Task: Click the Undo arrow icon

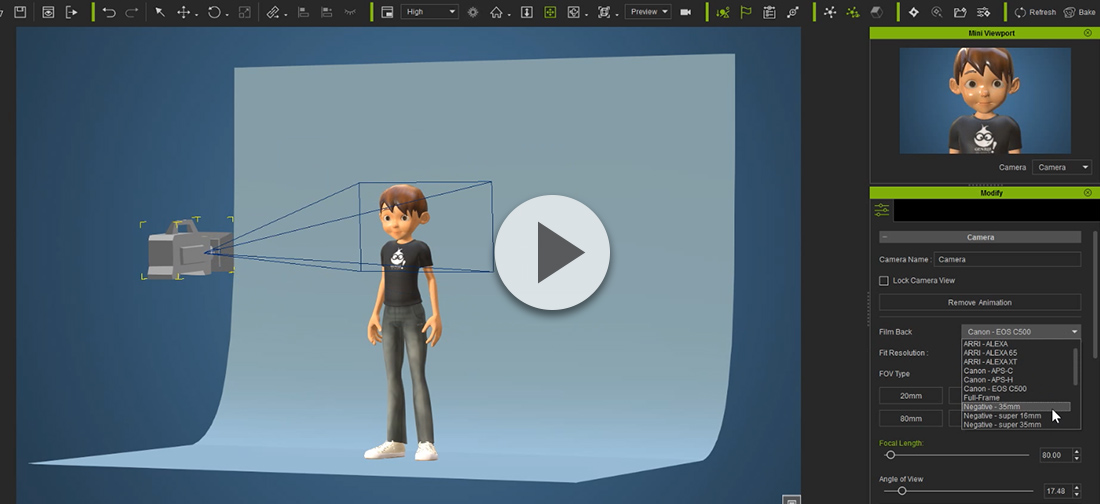Action: click(109, 12)
